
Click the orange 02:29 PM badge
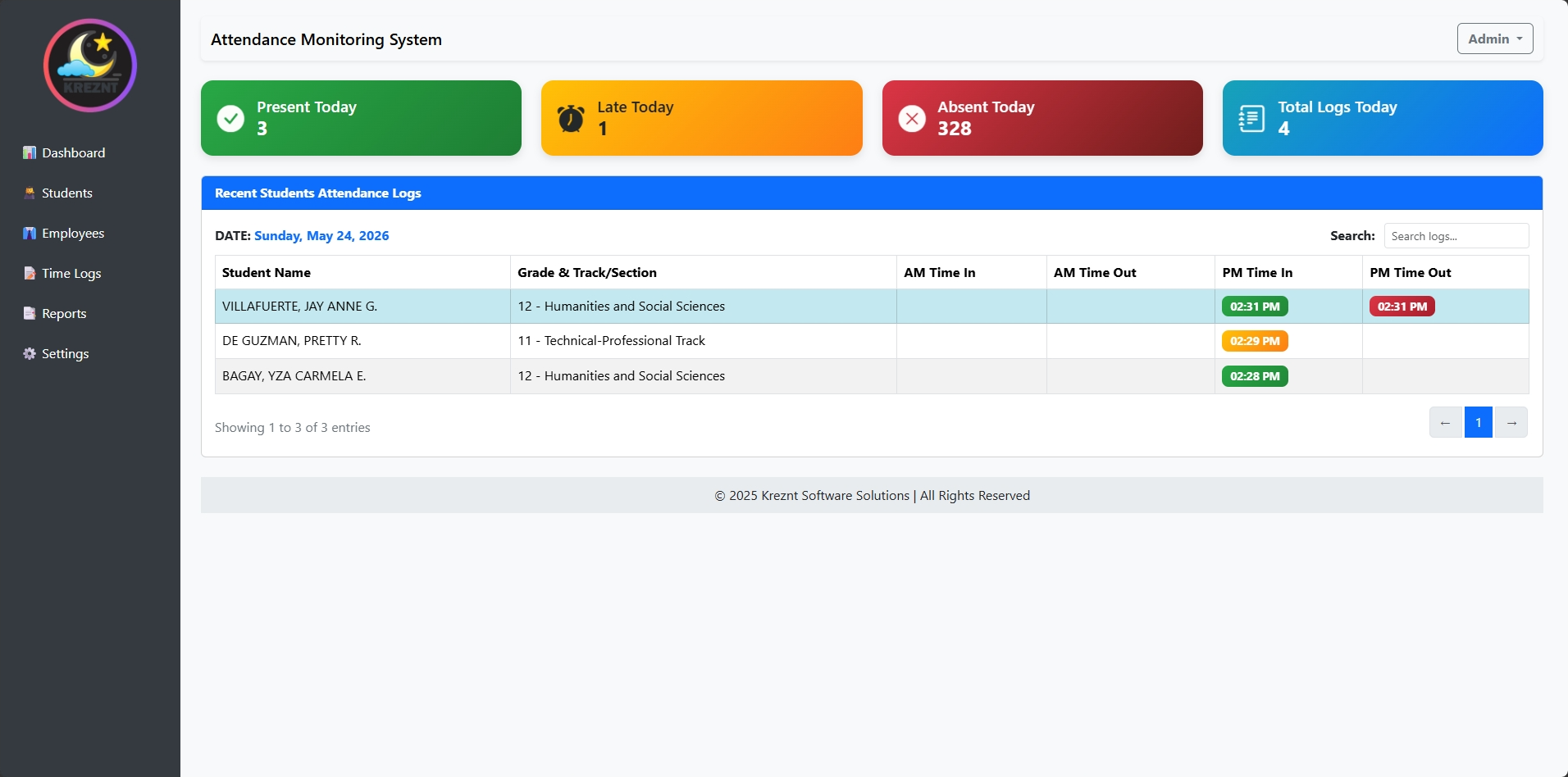coord(1255,341)
